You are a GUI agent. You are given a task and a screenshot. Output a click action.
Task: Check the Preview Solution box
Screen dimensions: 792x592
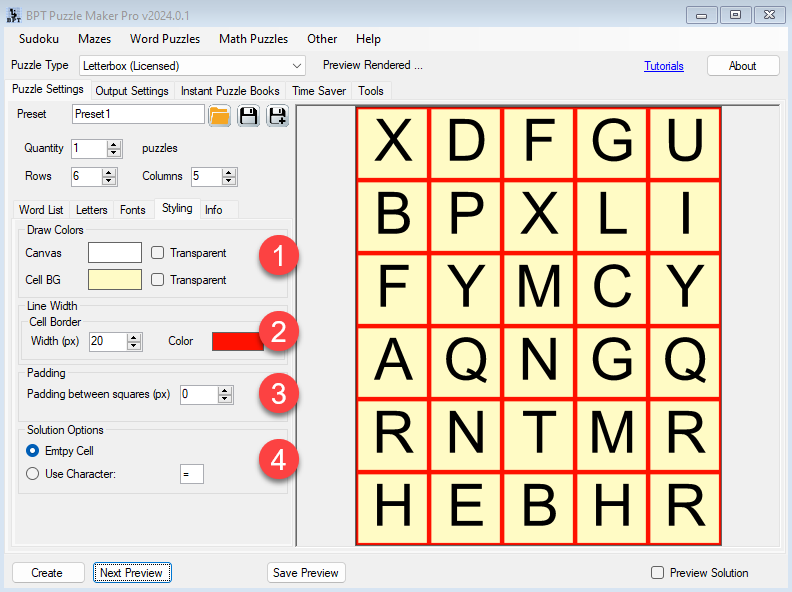click(x=658, y=573)
